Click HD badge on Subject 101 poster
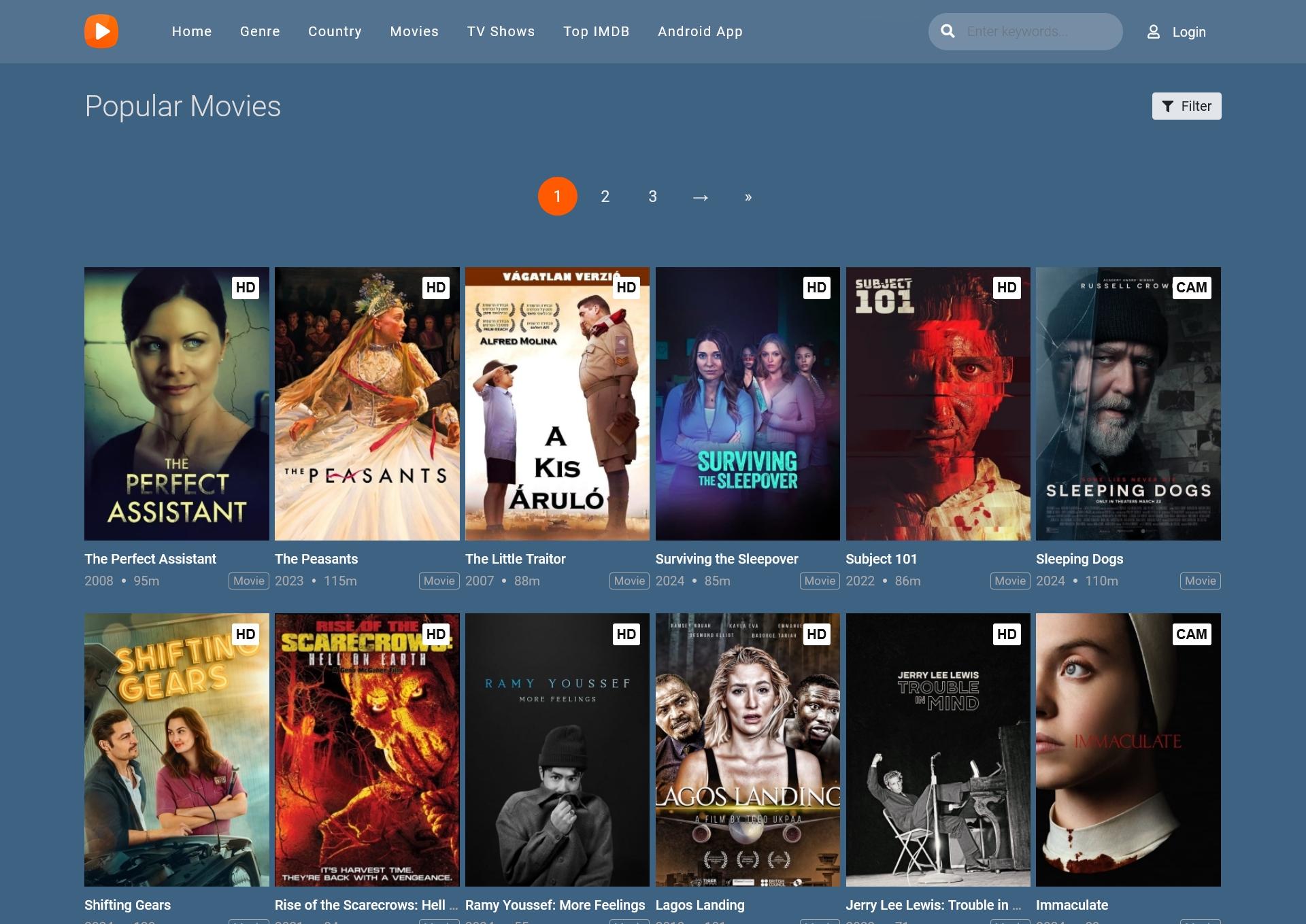 (1007, 288)
